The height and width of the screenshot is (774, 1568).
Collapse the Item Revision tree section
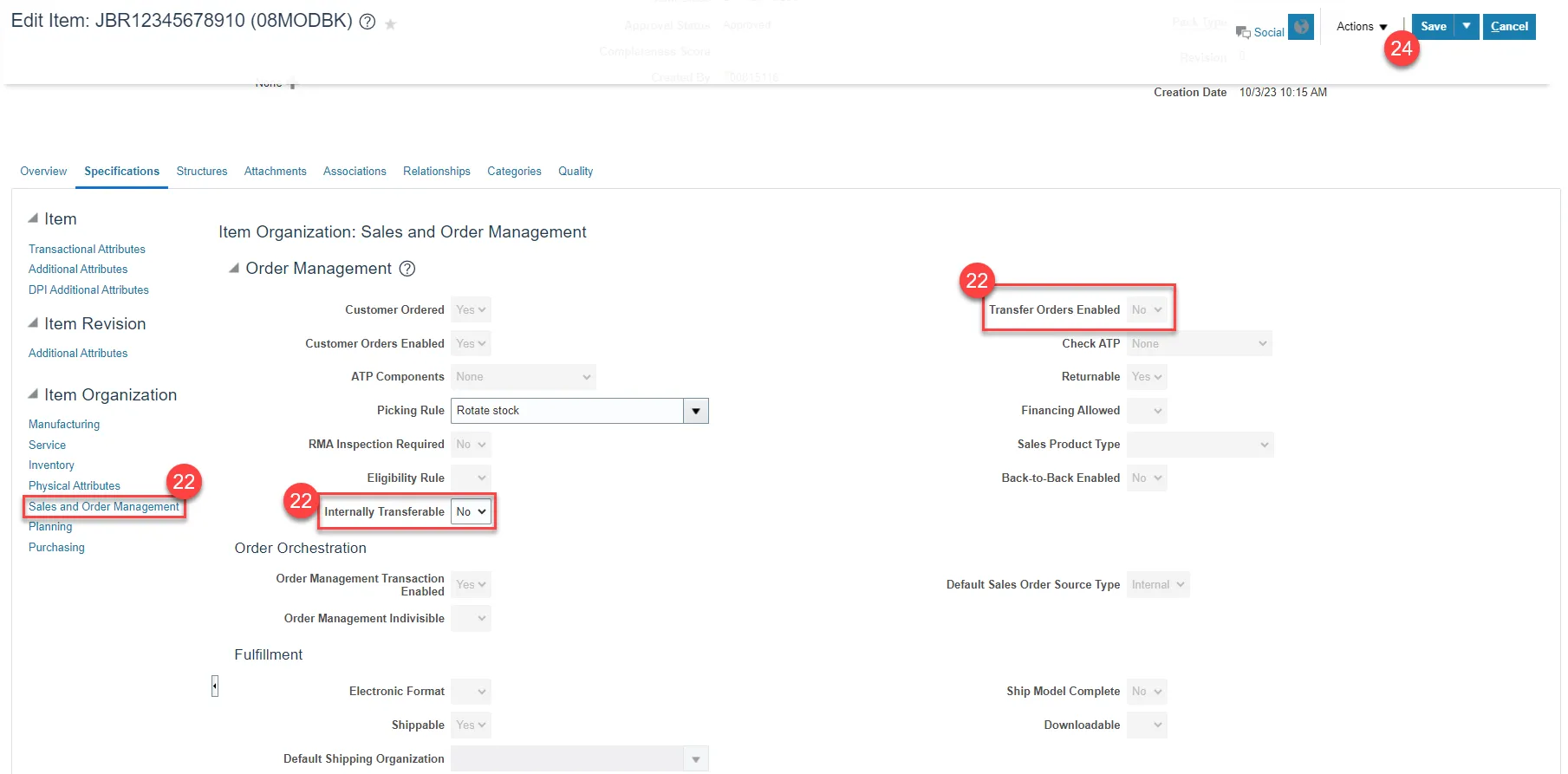click(33, 323)
